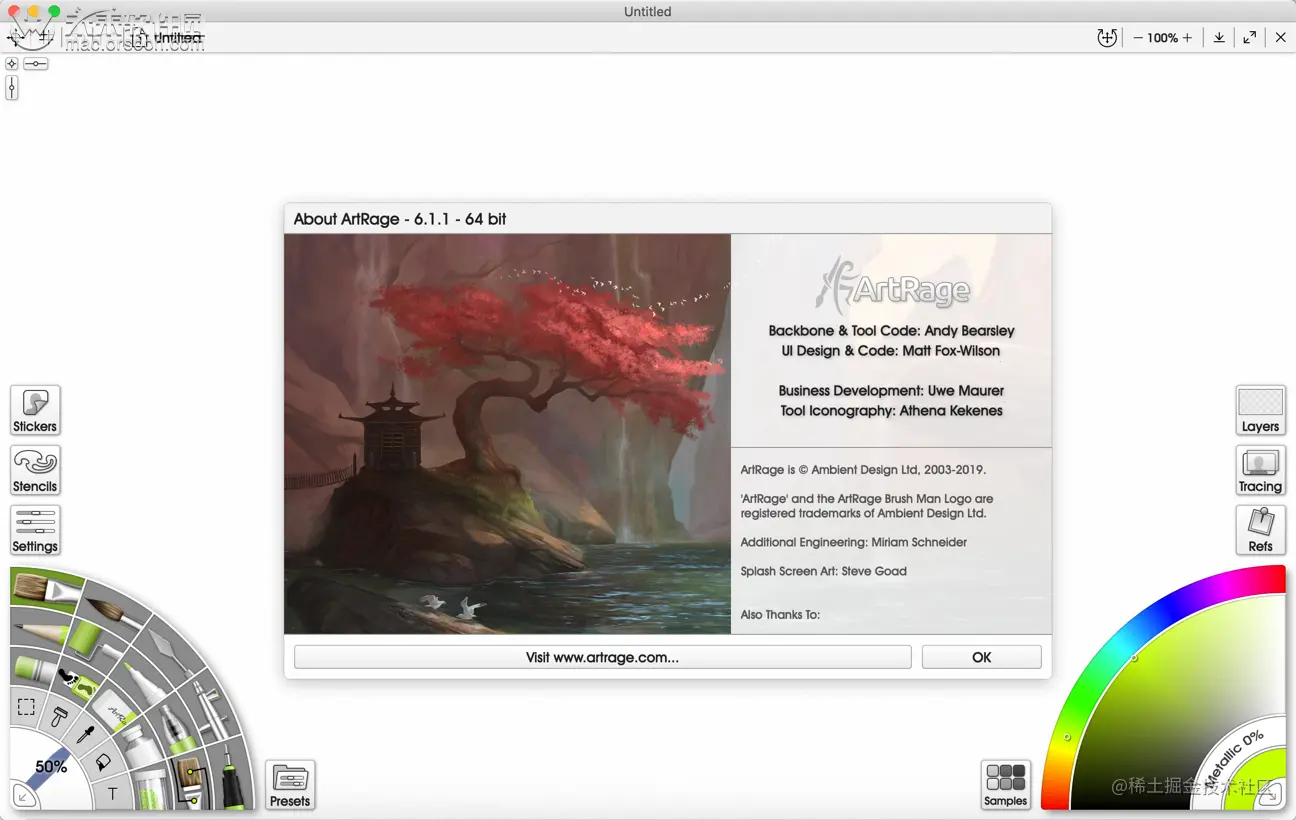Select the Glitter Tube tool
This screenshot has height=820, width=1296.
150,787
